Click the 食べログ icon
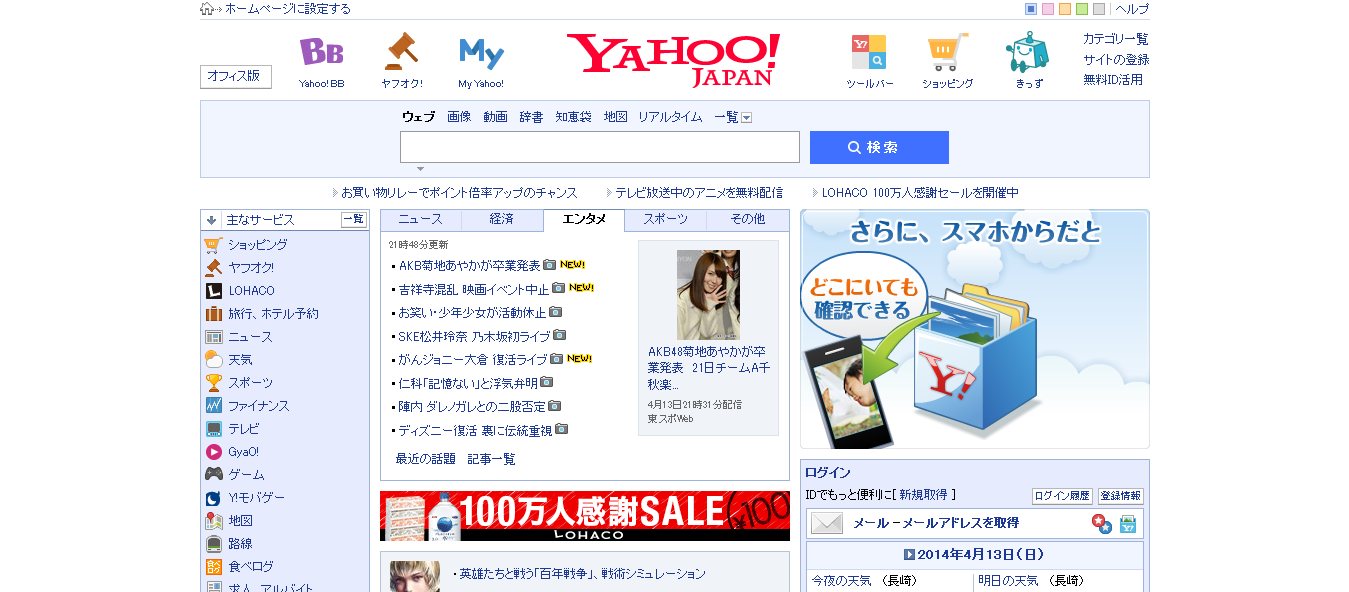The width and height of the screenshot is (1349, 592). (213, 567)
